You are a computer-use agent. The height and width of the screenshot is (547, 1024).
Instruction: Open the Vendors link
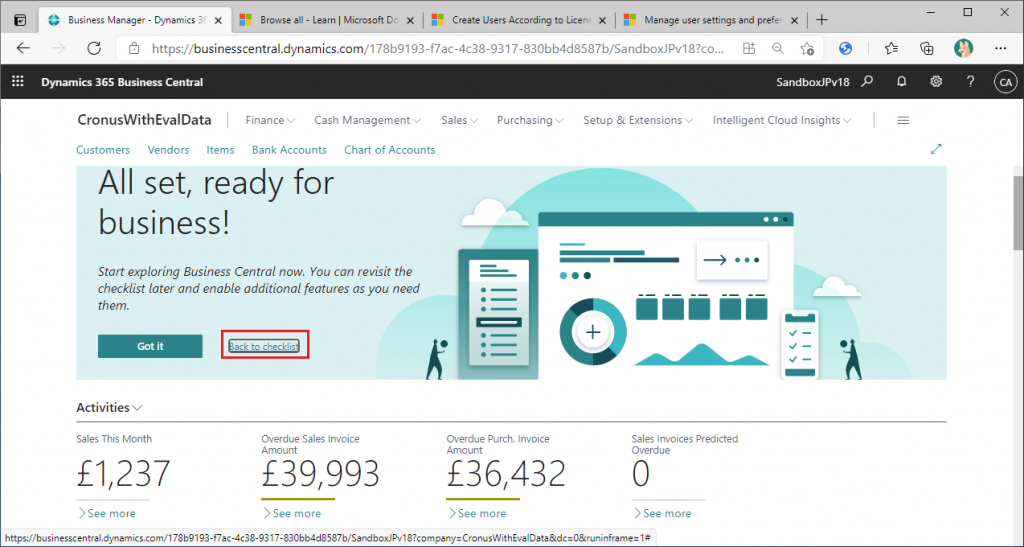[x=168, y=149]
